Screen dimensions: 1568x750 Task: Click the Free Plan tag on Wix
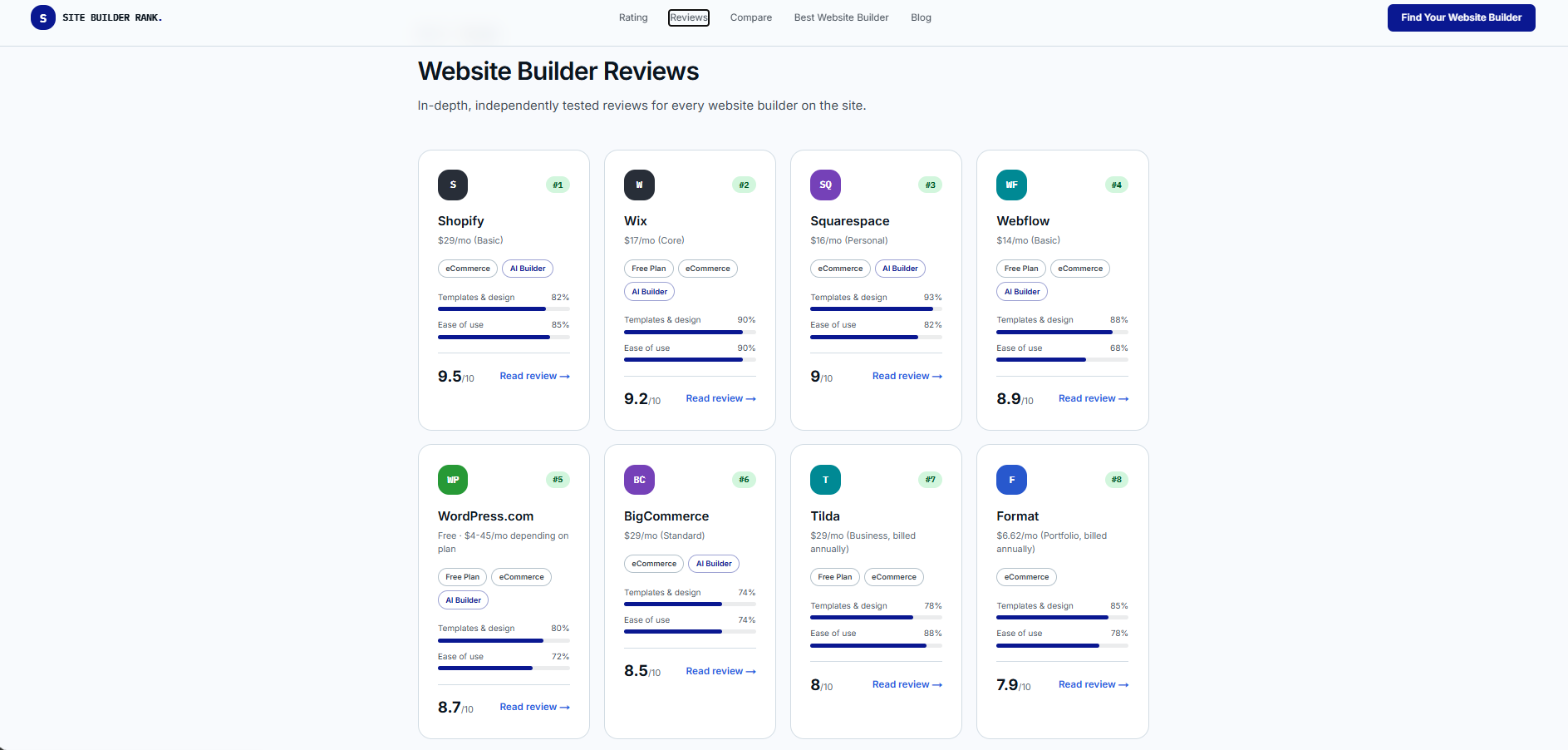648,269
